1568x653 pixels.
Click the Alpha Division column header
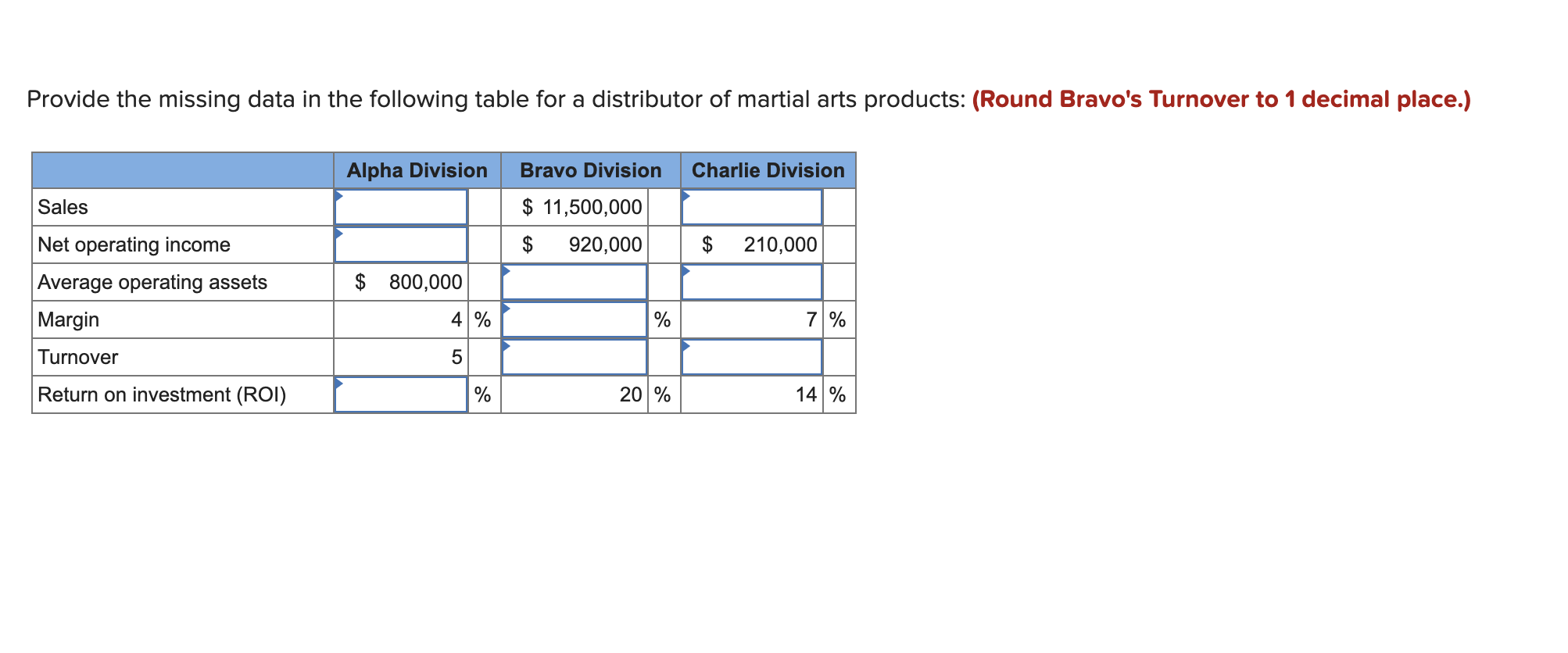click(417, 169)
